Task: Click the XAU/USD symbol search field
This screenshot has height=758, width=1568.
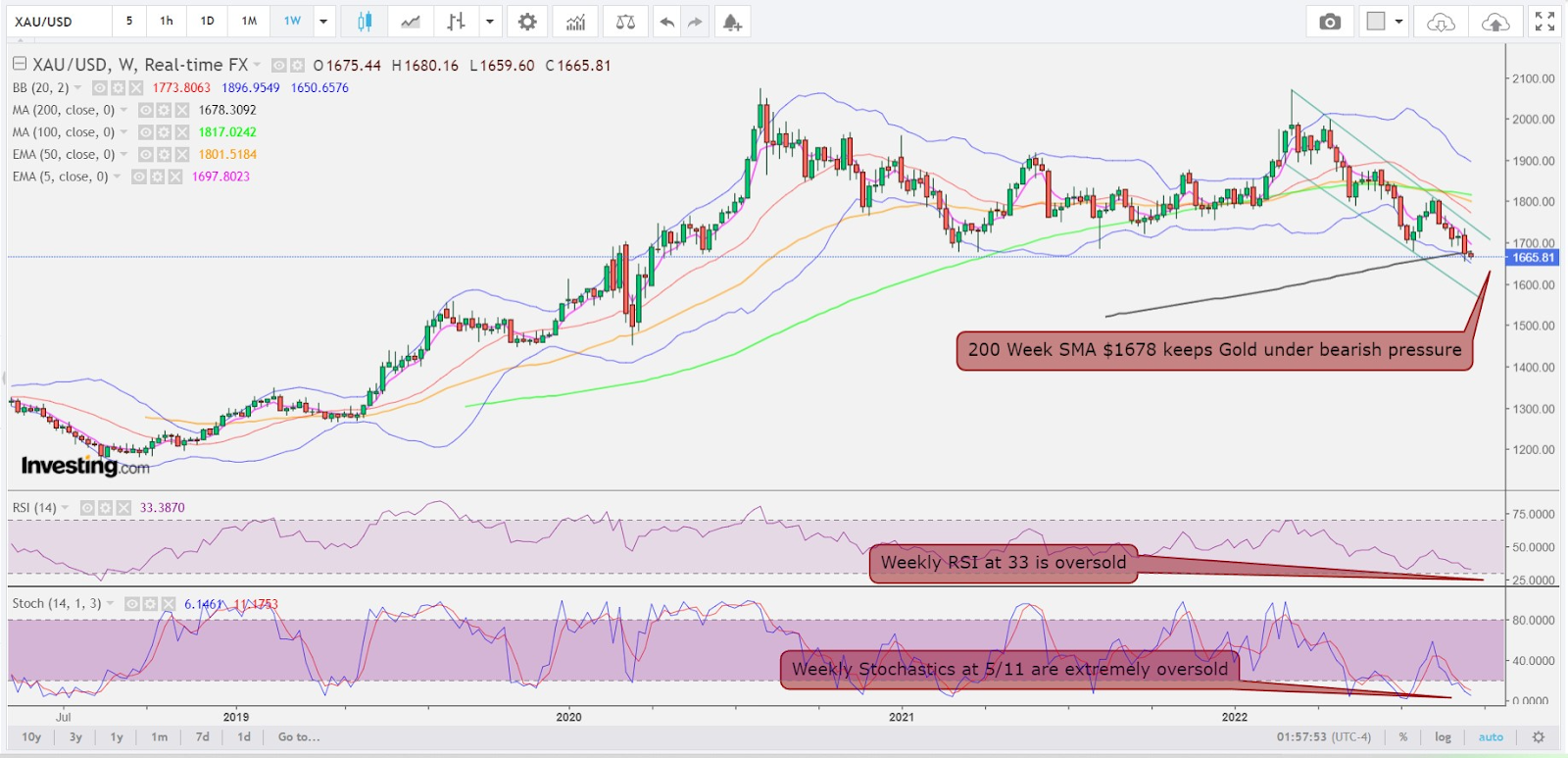Action: pyautogui.click(x=59, y=22)
